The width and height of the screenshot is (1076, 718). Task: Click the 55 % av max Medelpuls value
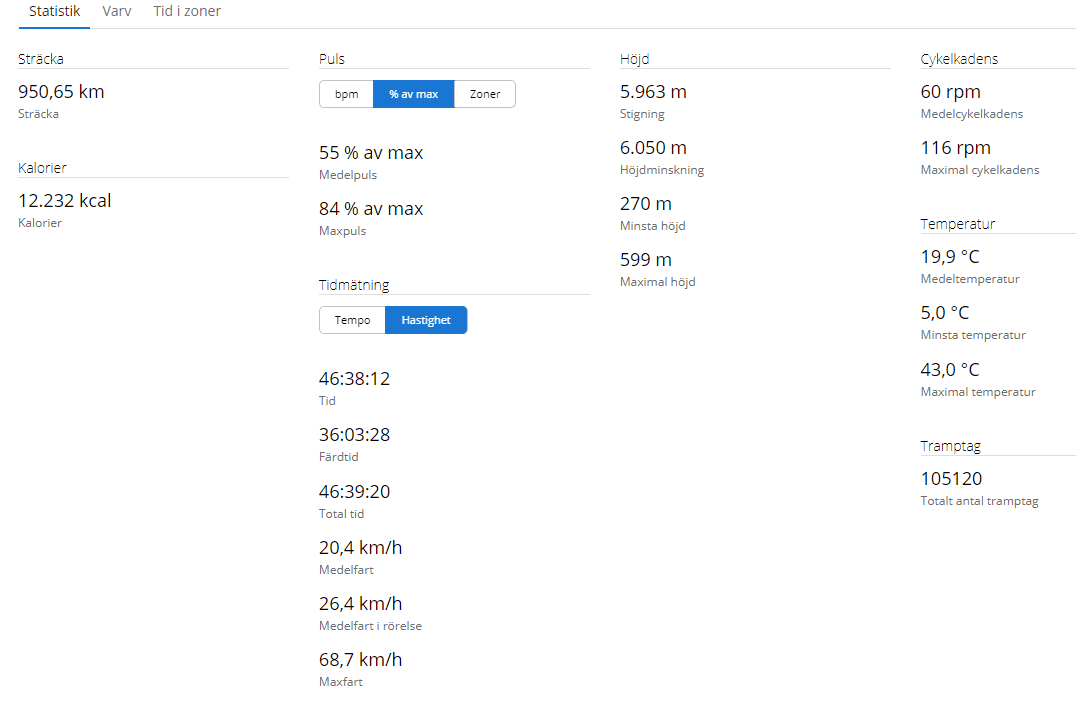pyautogui.click(x=371, y=153)
